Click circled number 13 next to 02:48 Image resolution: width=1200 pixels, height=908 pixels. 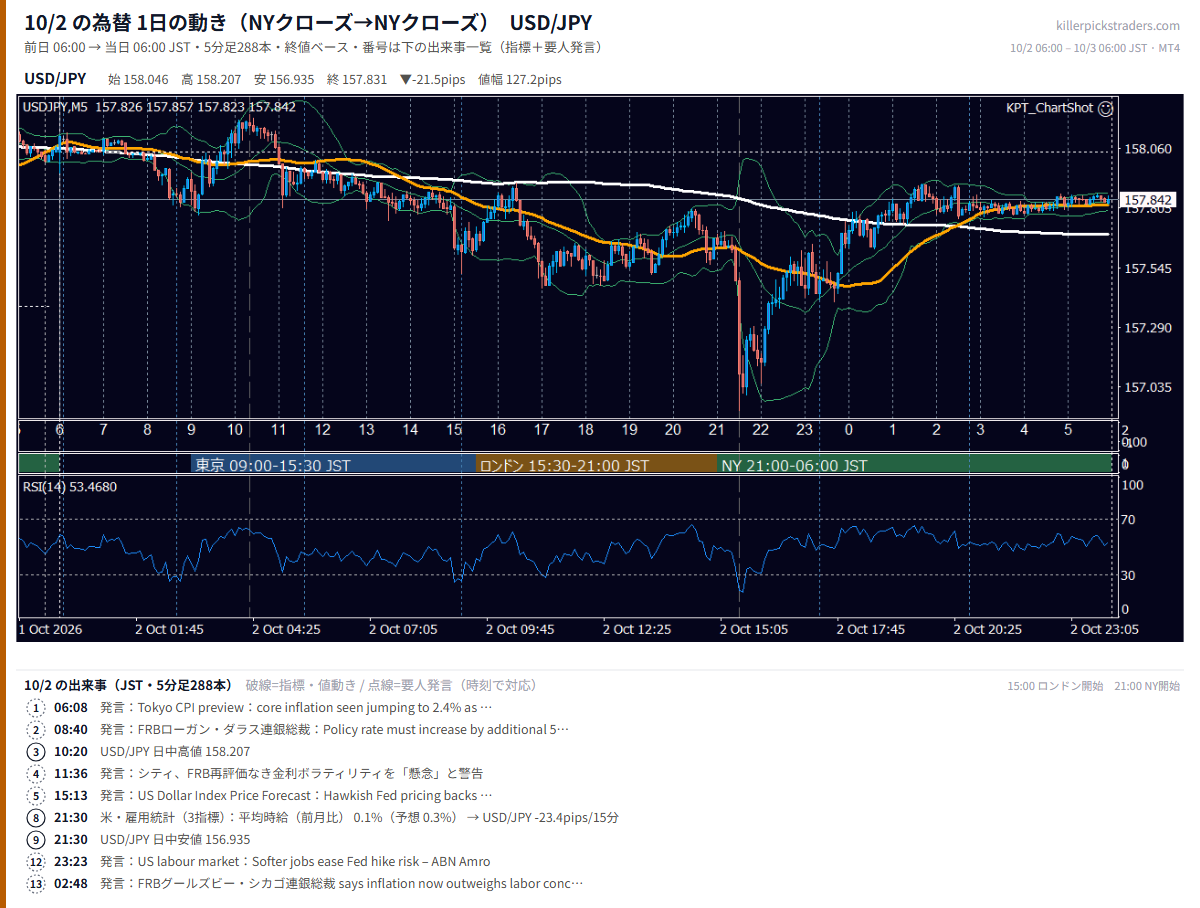coord(37,883)
